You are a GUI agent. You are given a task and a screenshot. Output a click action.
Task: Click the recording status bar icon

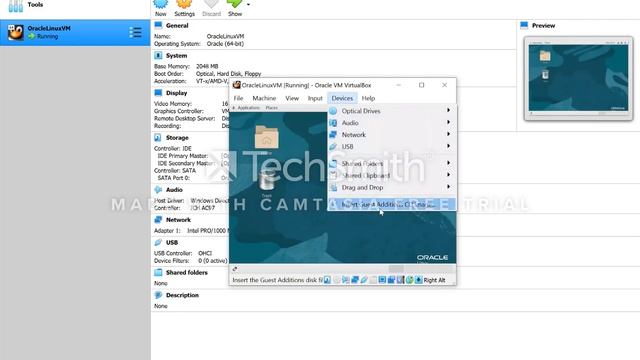[391, 280]
